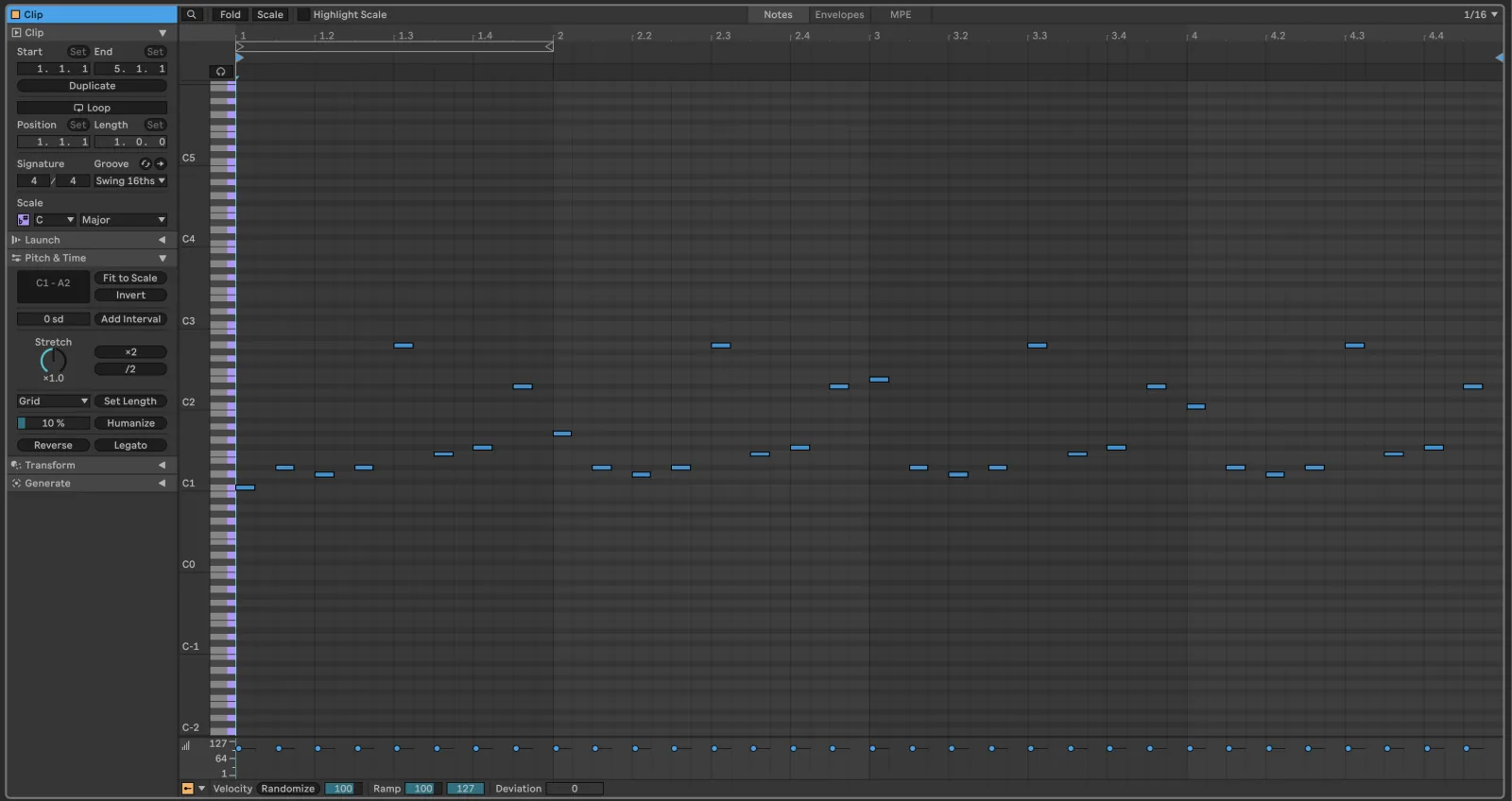Open the velocity lane options triangle
The height and width of the screenshot is (801, 1512).
[201, 788]
